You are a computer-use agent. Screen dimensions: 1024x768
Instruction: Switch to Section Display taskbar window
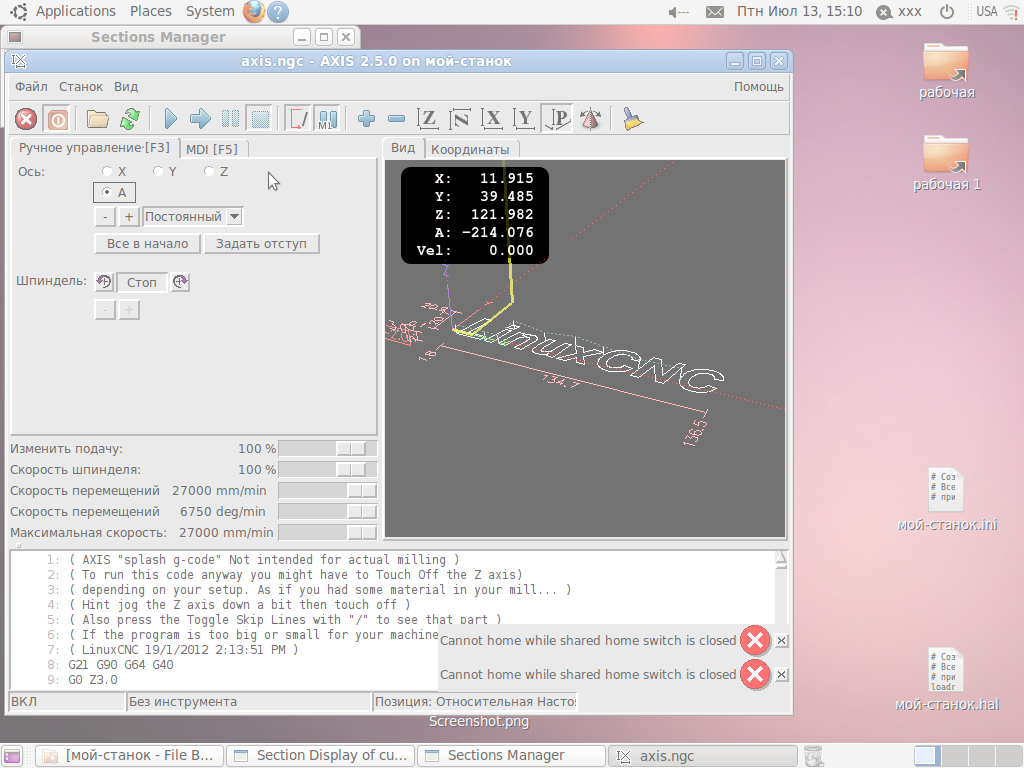click(321, 756)
